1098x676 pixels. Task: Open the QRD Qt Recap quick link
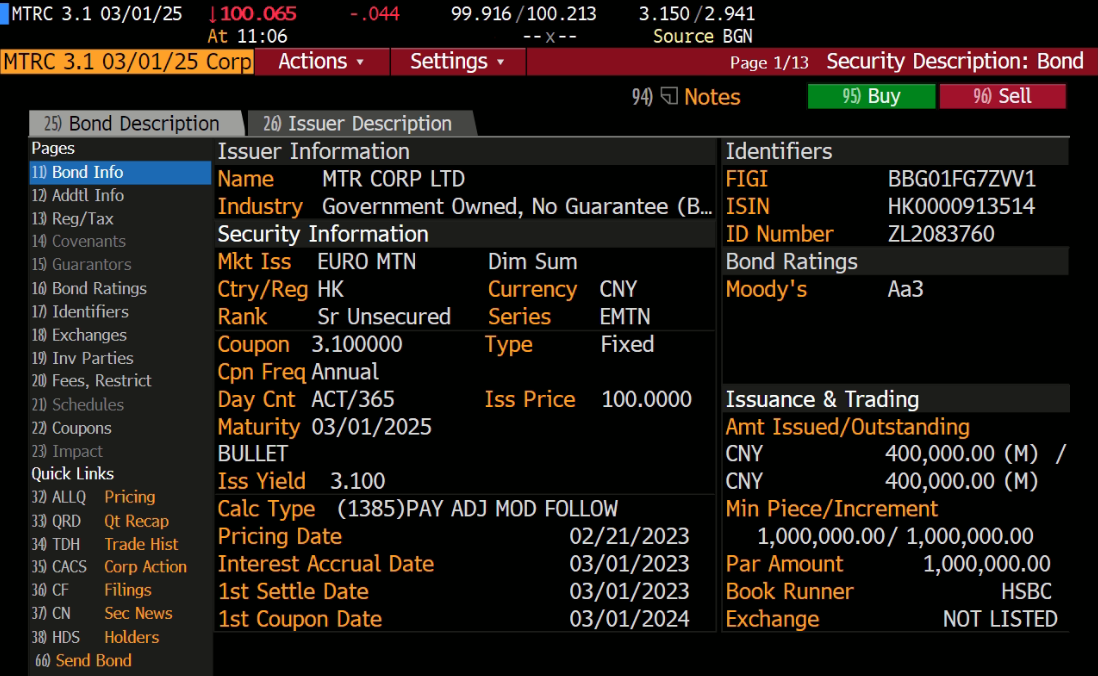click(x=100, y=521)
